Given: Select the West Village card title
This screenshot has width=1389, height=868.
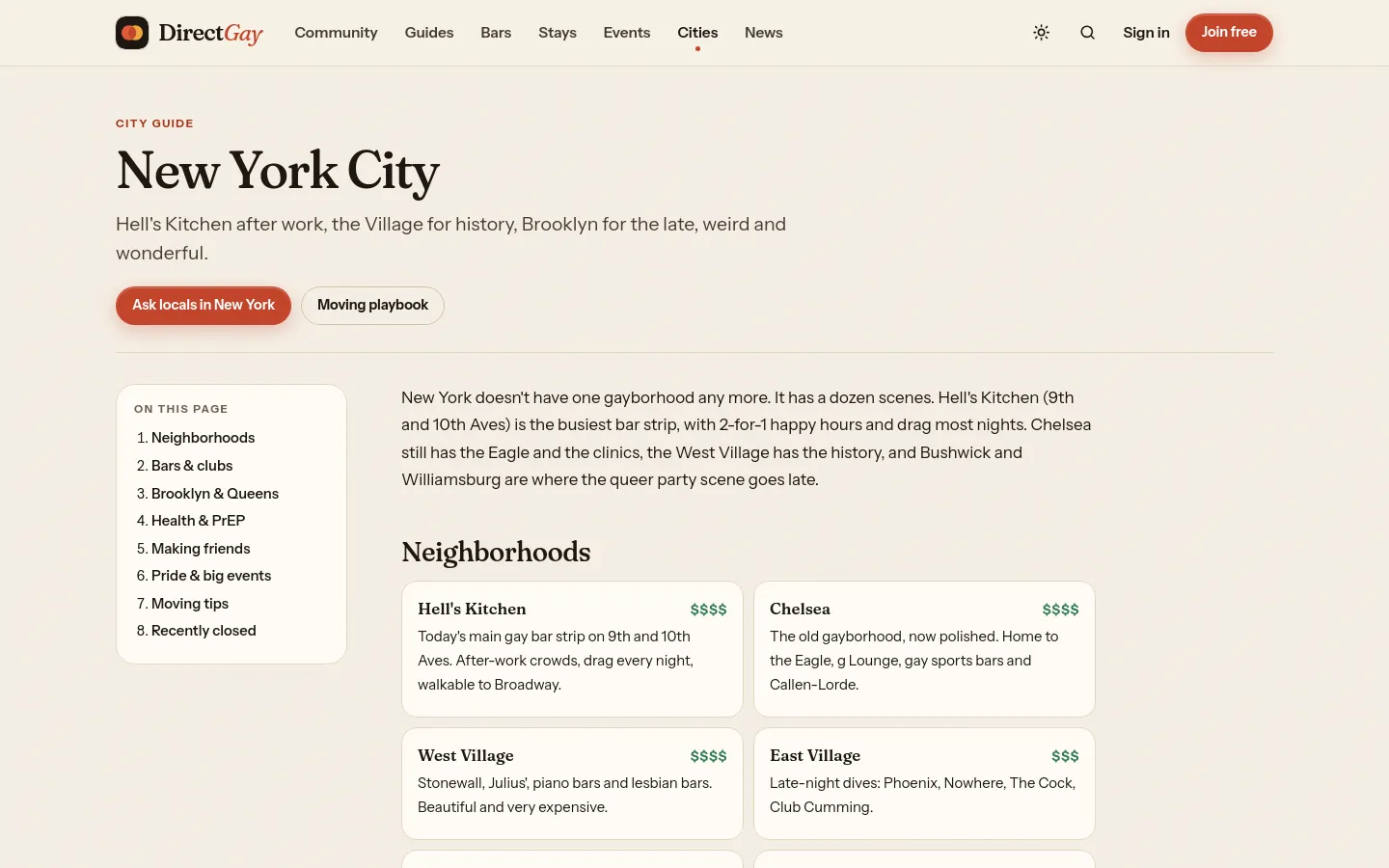Looking at the screenshot, I should click(x=465, y=756).
